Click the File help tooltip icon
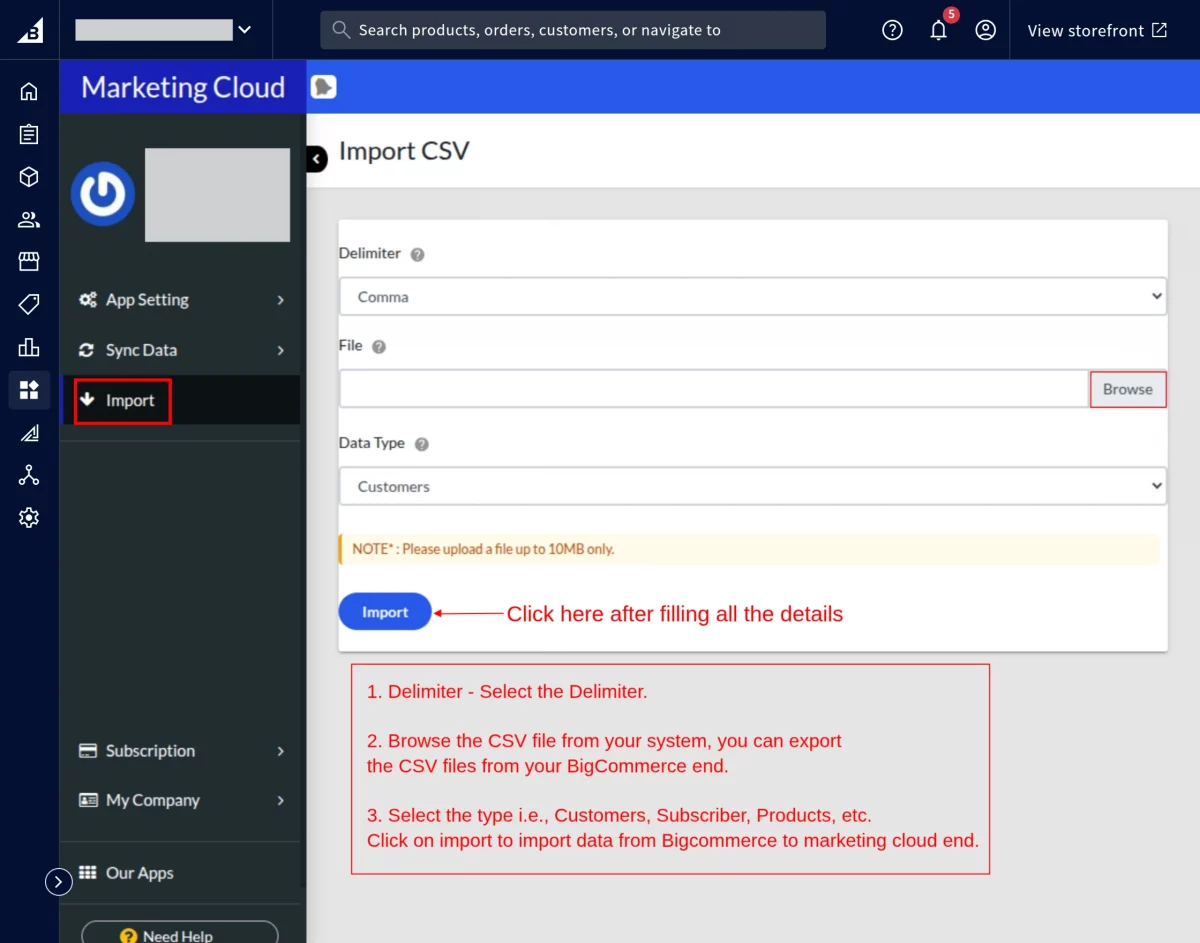Image resolution: width=1200 pixels, height=943 pixels. [x=379, y=347]
